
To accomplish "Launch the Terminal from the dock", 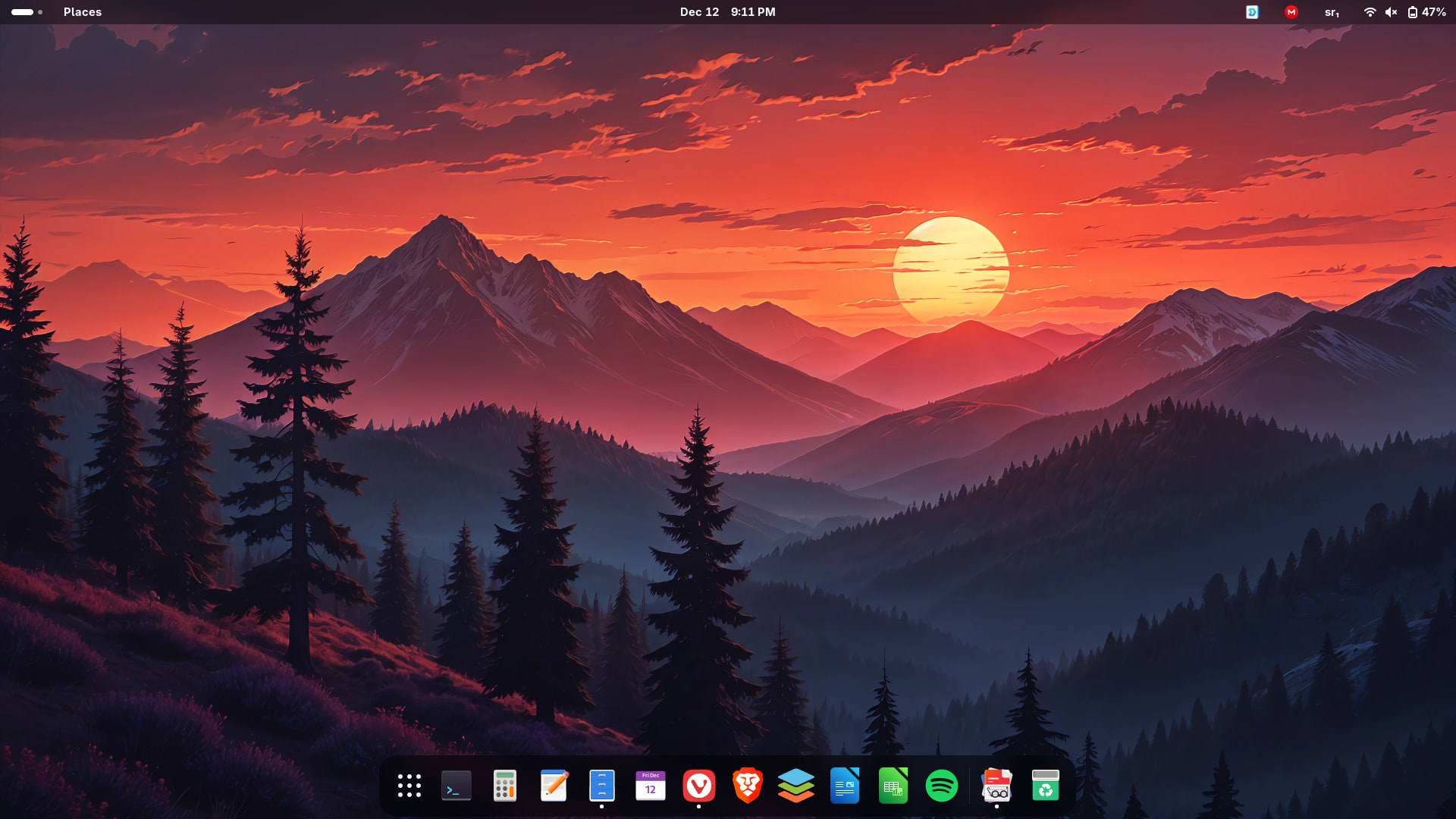I will (x=457, y=786).
